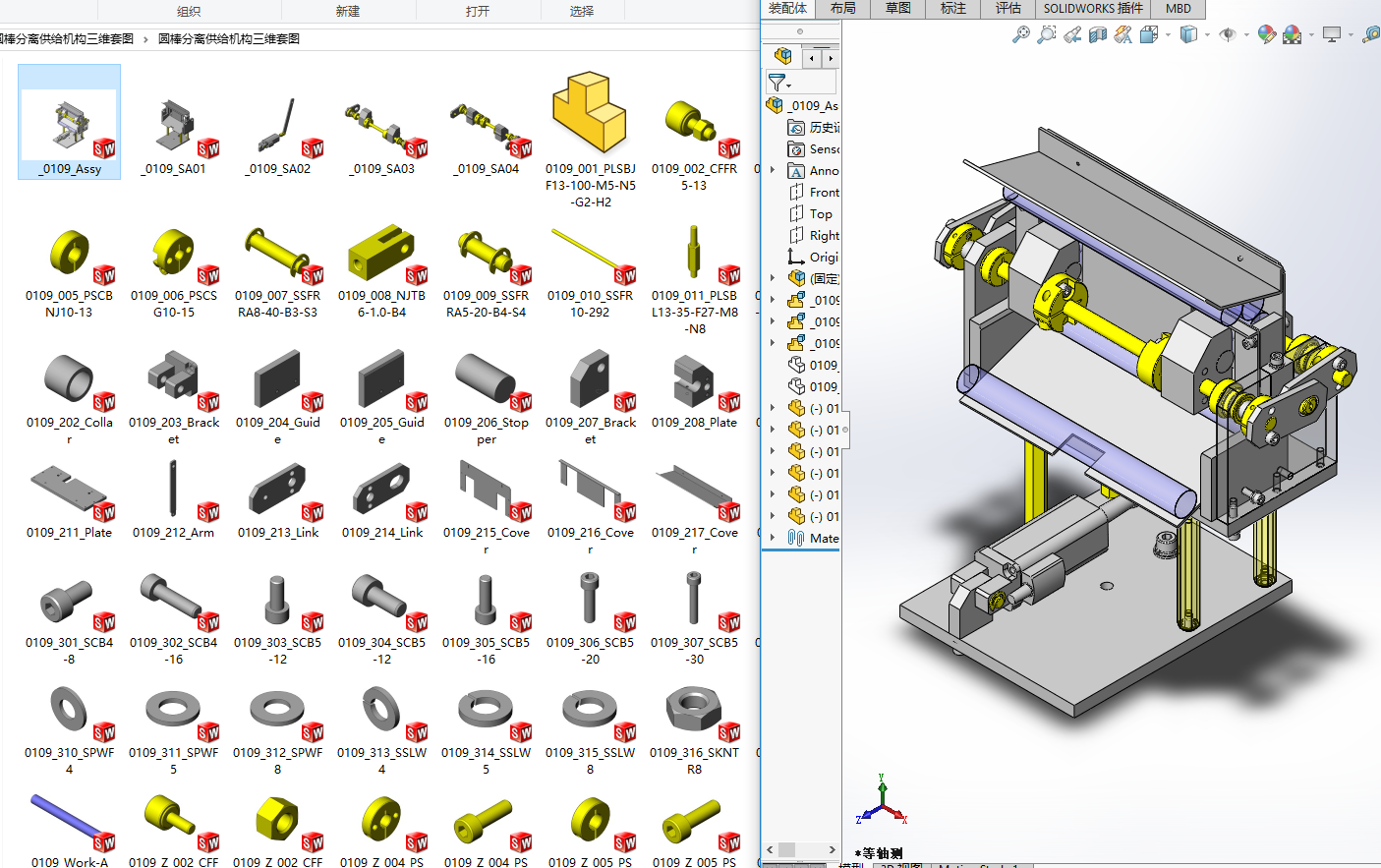Image resolution: width=1381 pixels, height=868 pixels.
Task: Switch to the 草图 tab
Action: (897, 9)
